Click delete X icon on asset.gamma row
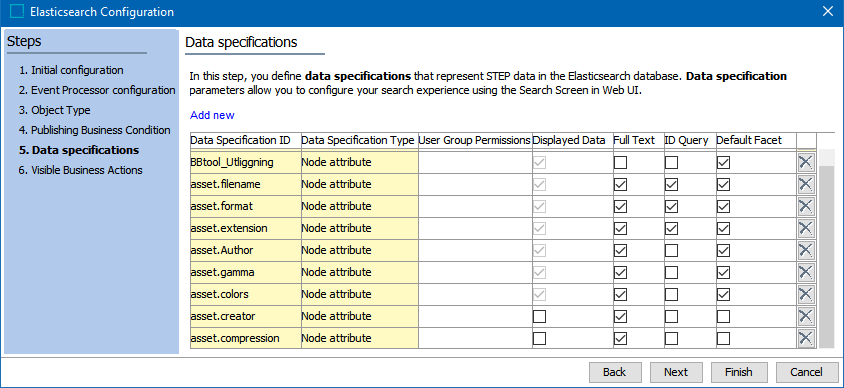844x388 pixels. coord(806,272)
